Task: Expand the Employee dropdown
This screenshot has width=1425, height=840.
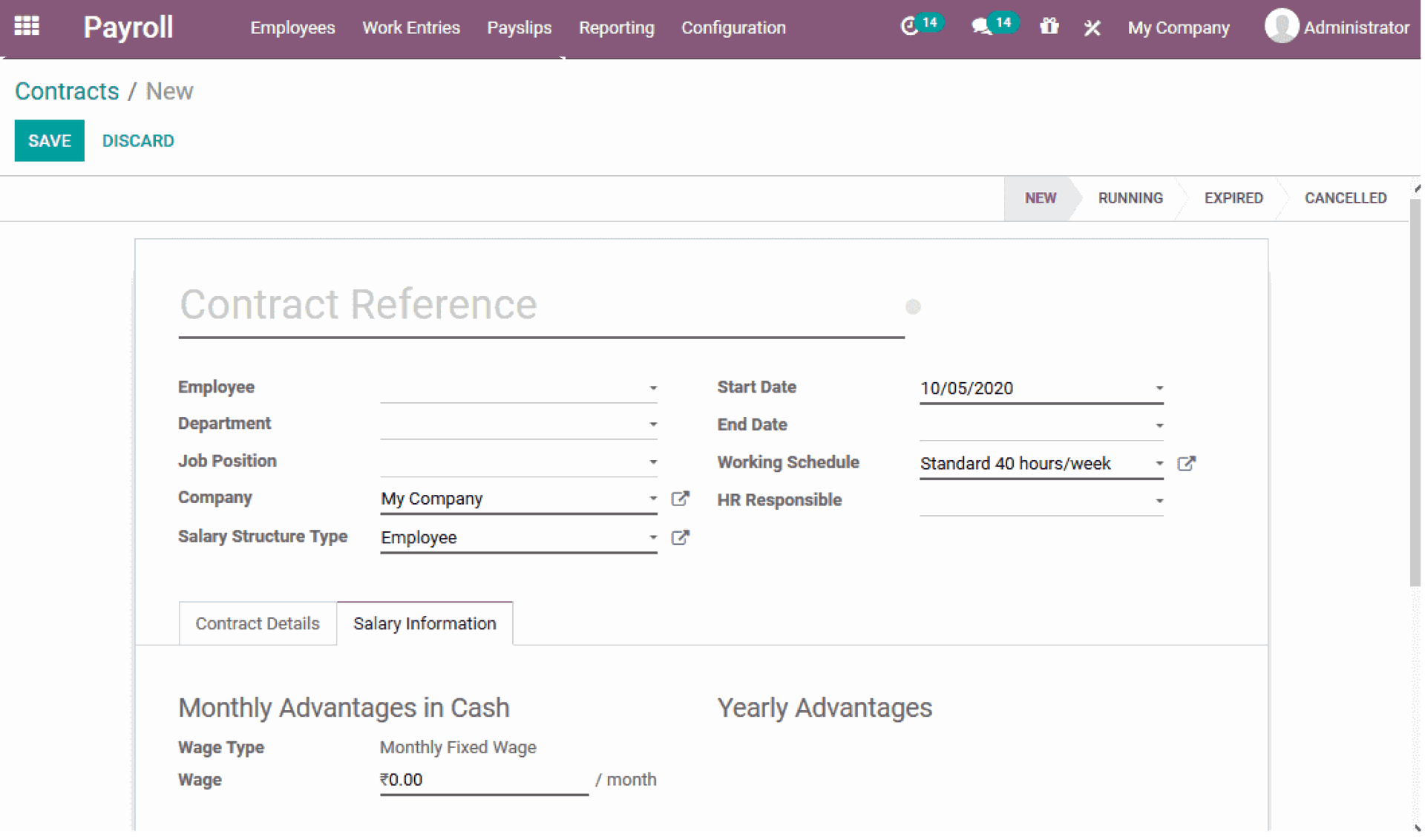Action: (x=652, y=388)
